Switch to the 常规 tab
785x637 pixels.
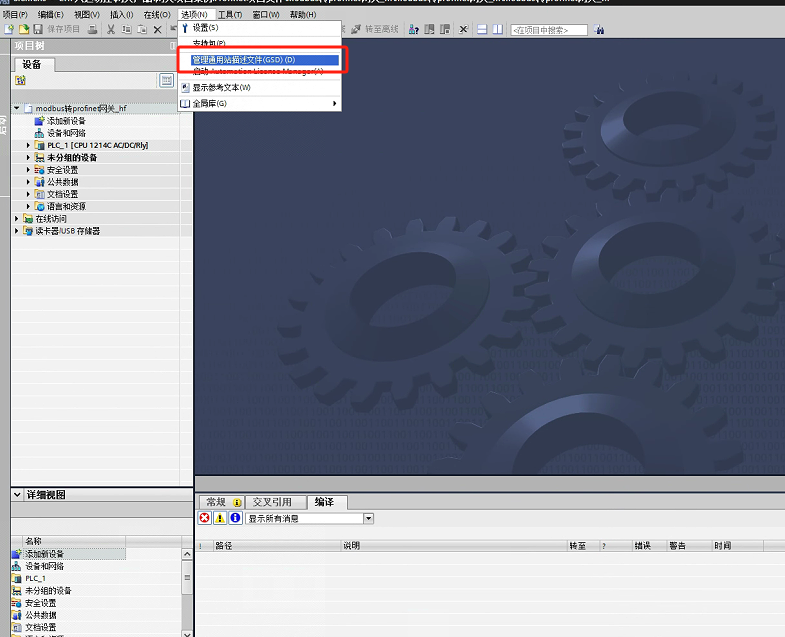tap(221, 502)
